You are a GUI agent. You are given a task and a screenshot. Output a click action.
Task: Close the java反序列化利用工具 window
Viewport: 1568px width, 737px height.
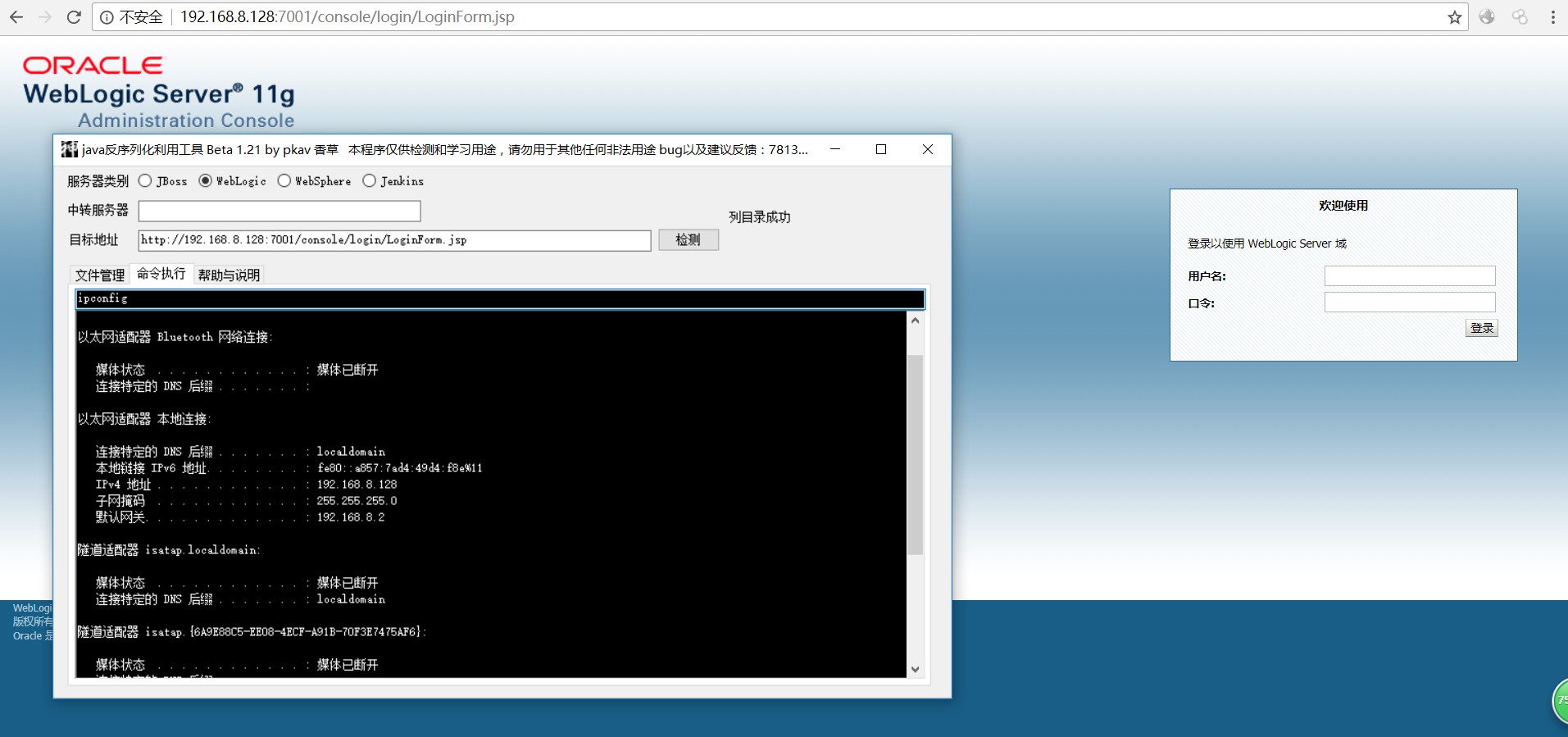point(928,149)
